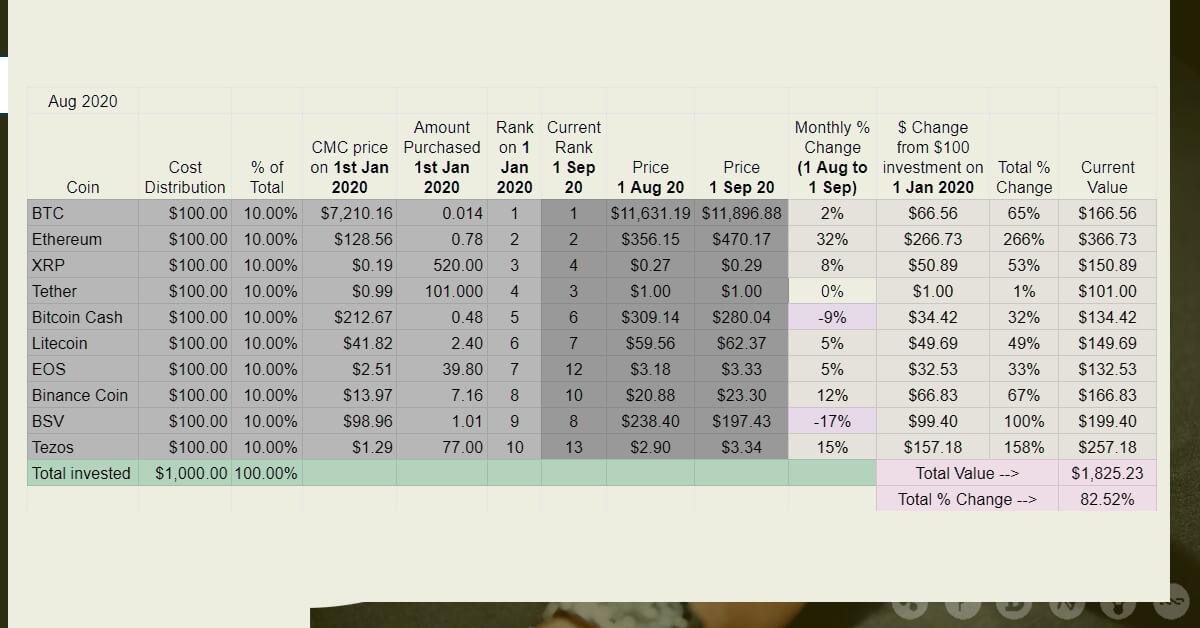Select BSV's '$197.43' September price cell
The image size is (1200, 628).
click(741, 421)
